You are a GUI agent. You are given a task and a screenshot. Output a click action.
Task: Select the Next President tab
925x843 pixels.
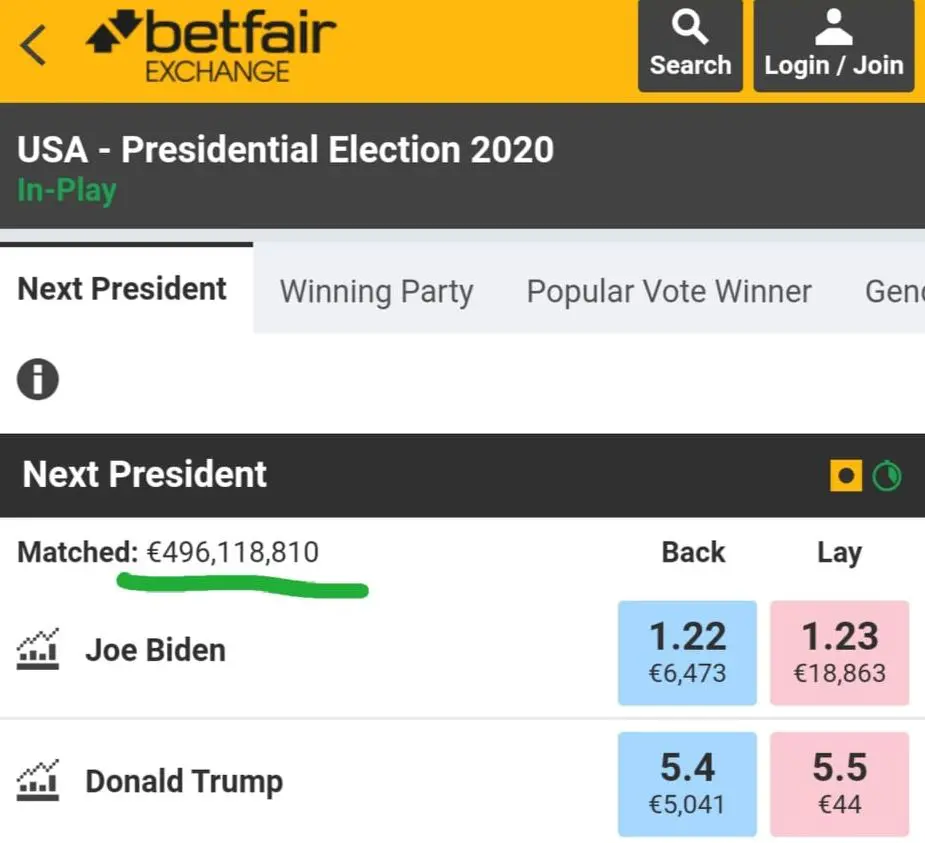[122, 289]
